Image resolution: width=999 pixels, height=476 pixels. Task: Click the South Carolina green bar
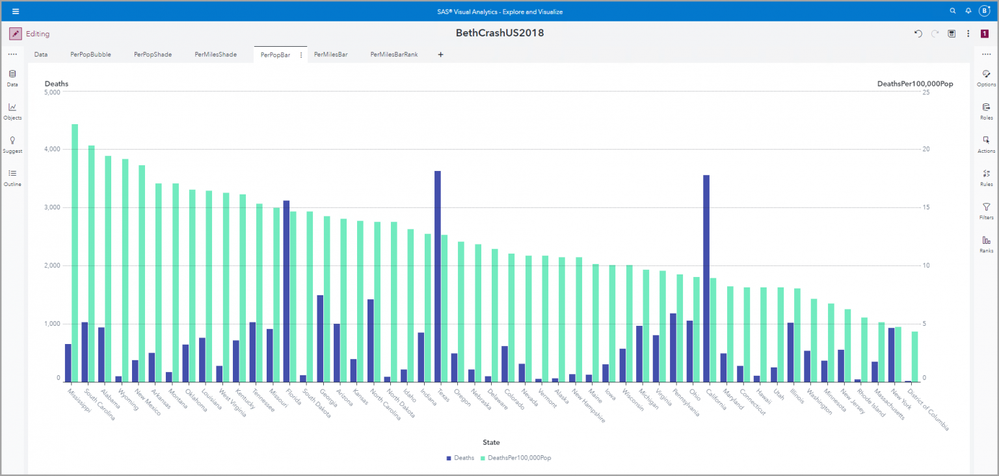(91, 263)
